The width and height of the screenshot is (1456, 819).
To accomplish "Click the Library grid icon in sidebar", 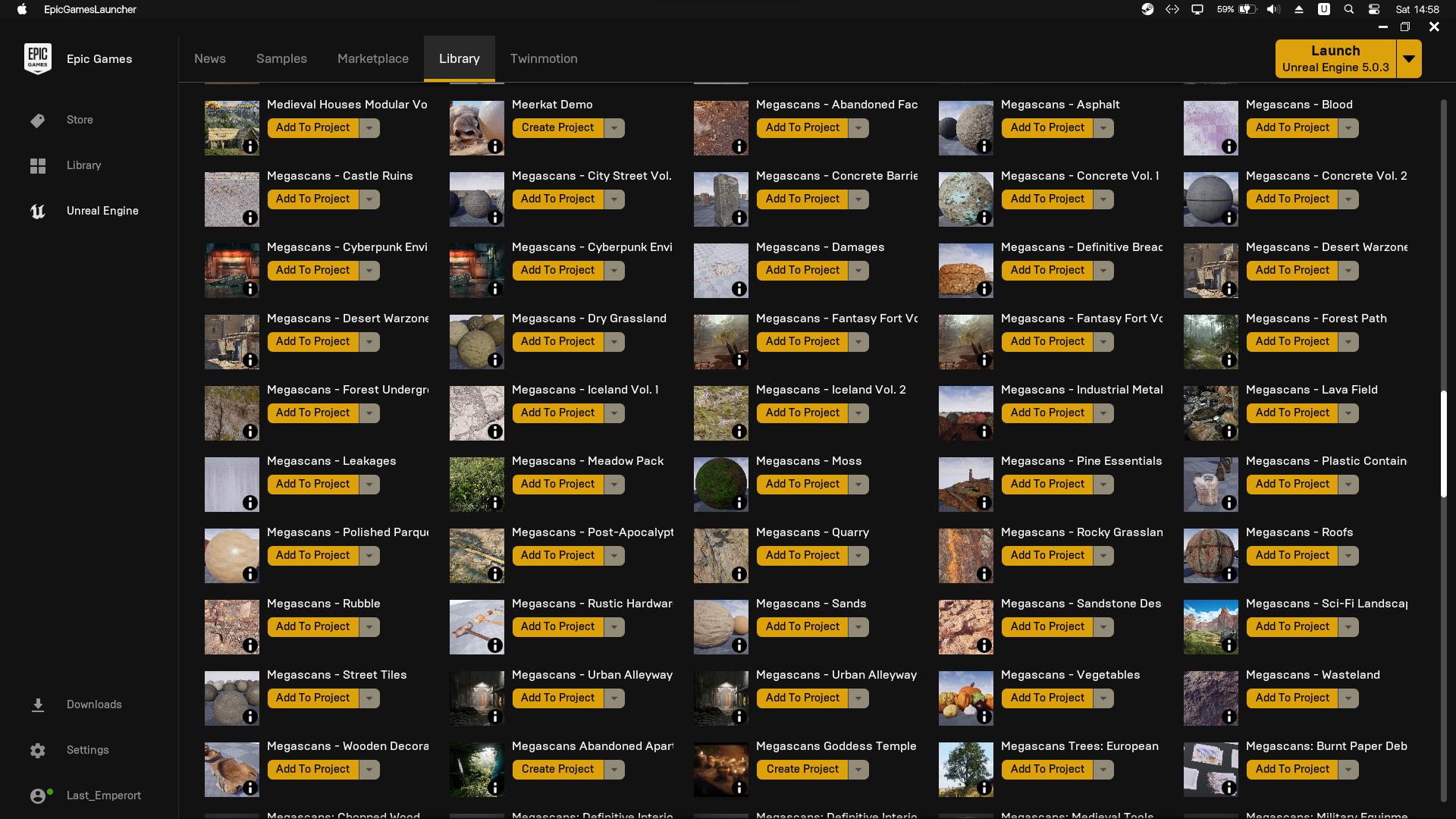I will (38, 165).
